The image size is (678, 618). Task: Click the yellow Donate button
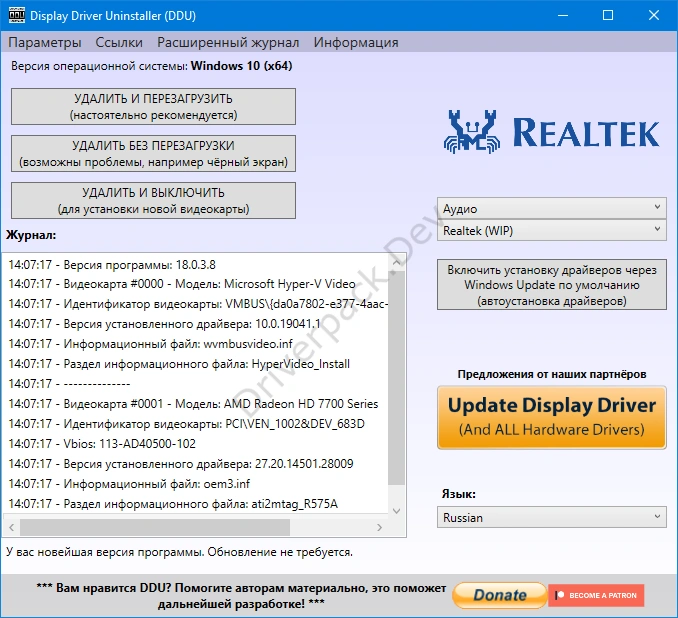point(500,595)
